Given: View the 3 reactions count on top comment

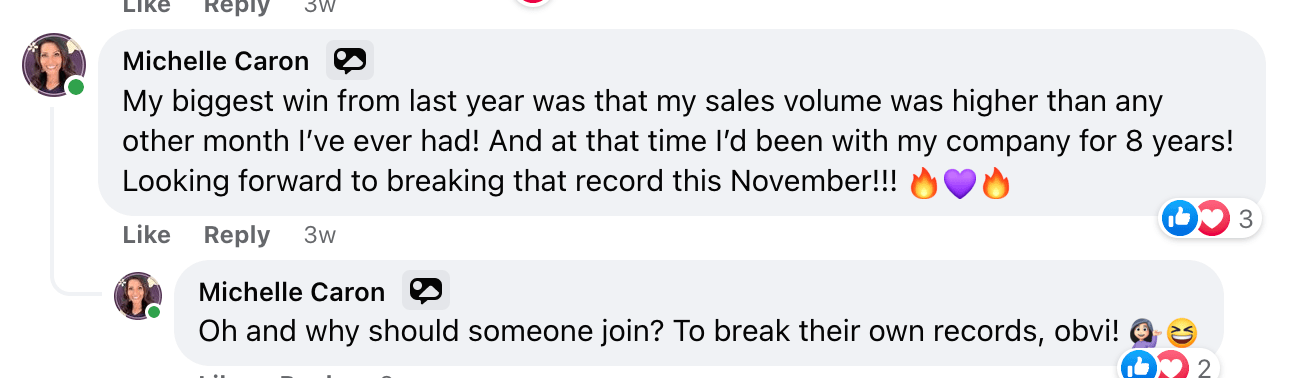Looking at the screenshot, I should (1245, 219).
